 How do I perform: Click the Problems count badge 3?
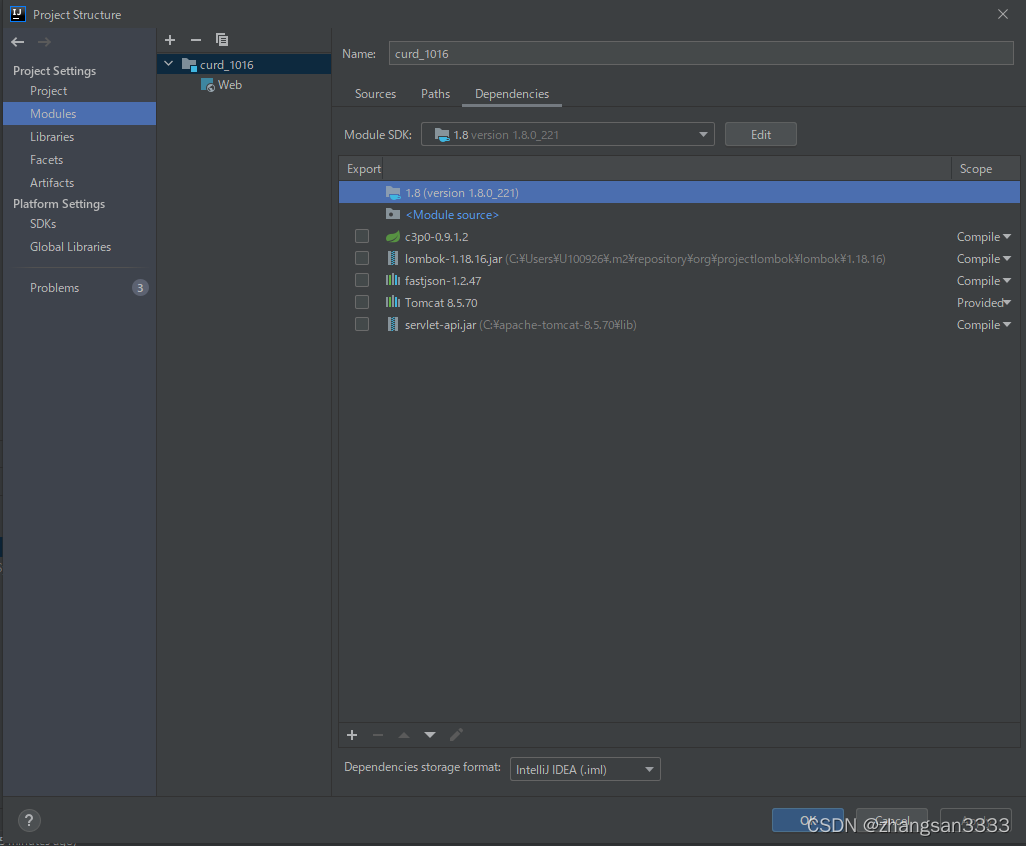point(140,288)
